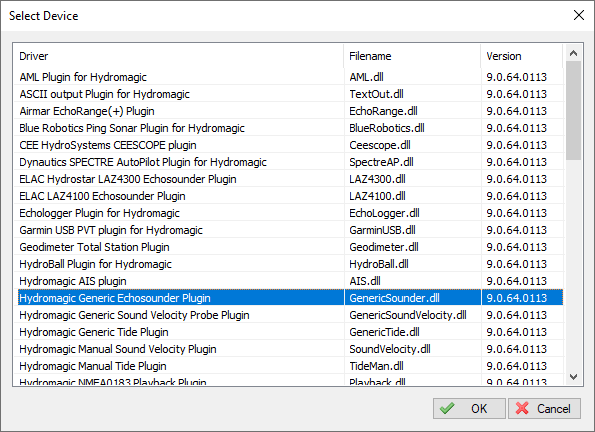Click the EchoLogger.dll filename cell
This screenshot has height=432, width=595.
[412, 213]
